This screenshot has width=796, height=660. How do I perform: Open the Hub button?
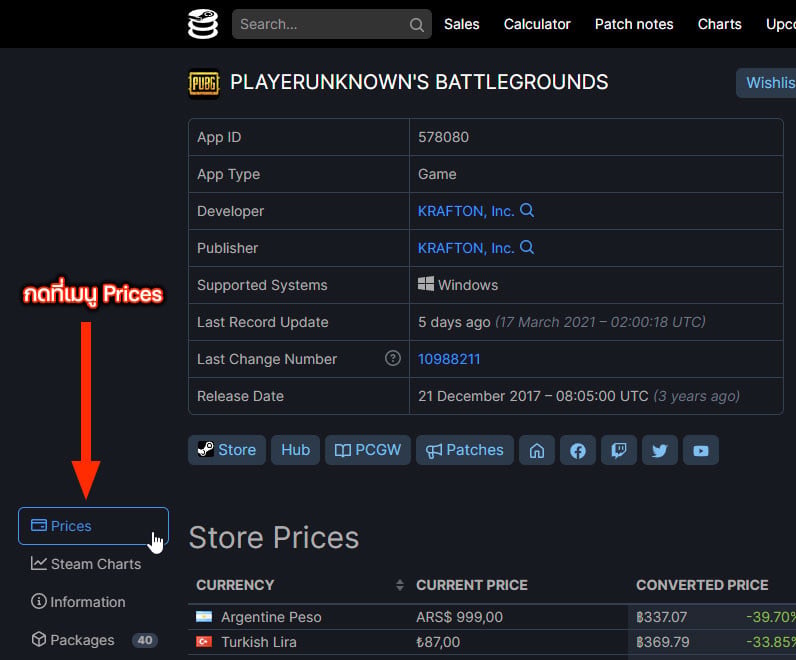coord(295,450)
